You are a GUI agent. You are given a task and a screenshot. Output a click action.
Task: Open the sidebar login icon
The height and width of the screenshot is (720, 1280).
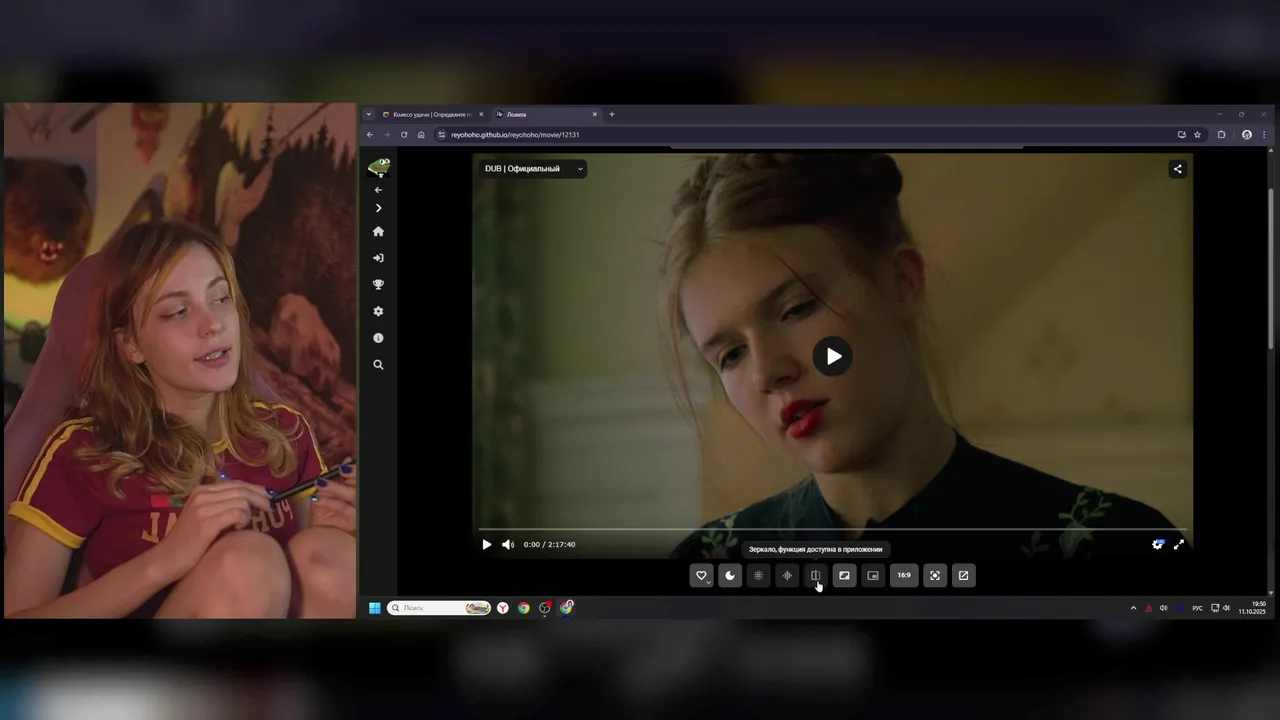[x=378, y=258]
